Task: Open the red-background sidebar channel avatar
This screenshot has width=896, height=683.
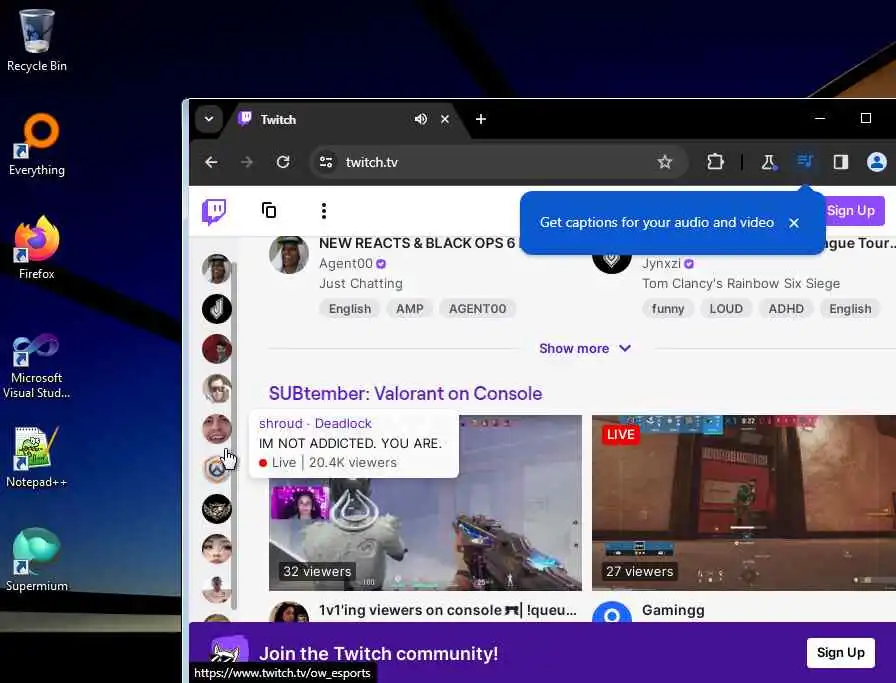Action: pyautogui.click(x=217, y=349)
